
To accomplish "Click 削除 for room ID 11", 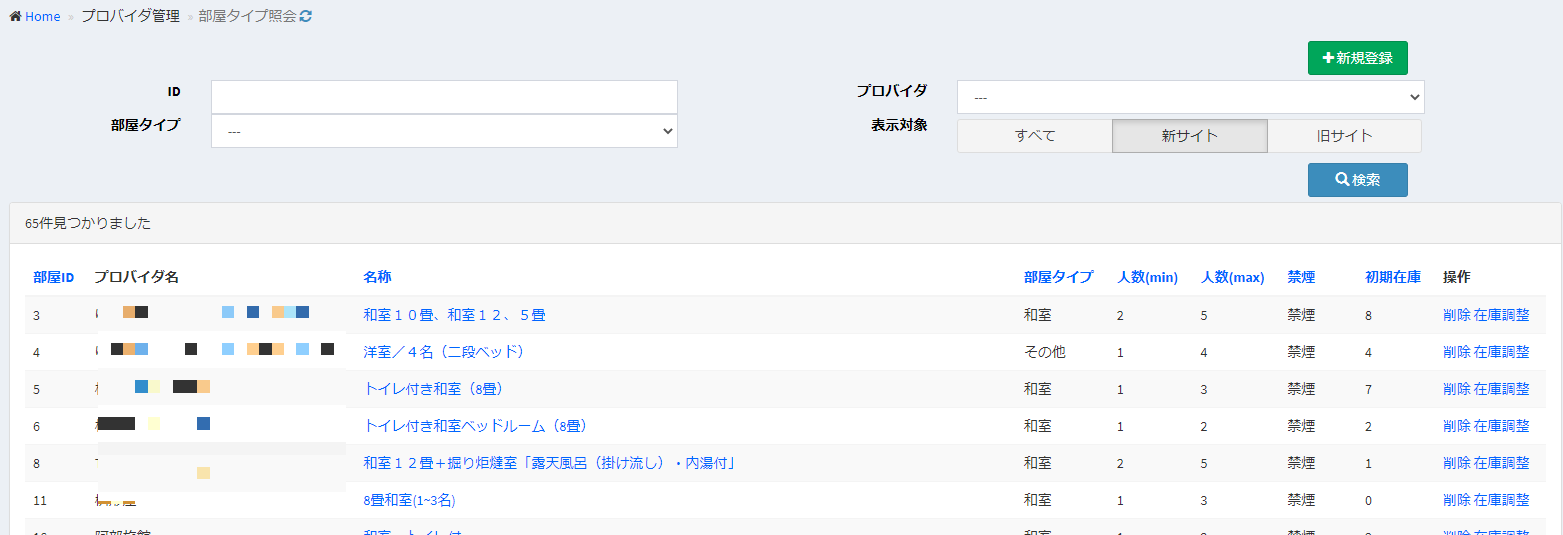I will click(1457, 500).
